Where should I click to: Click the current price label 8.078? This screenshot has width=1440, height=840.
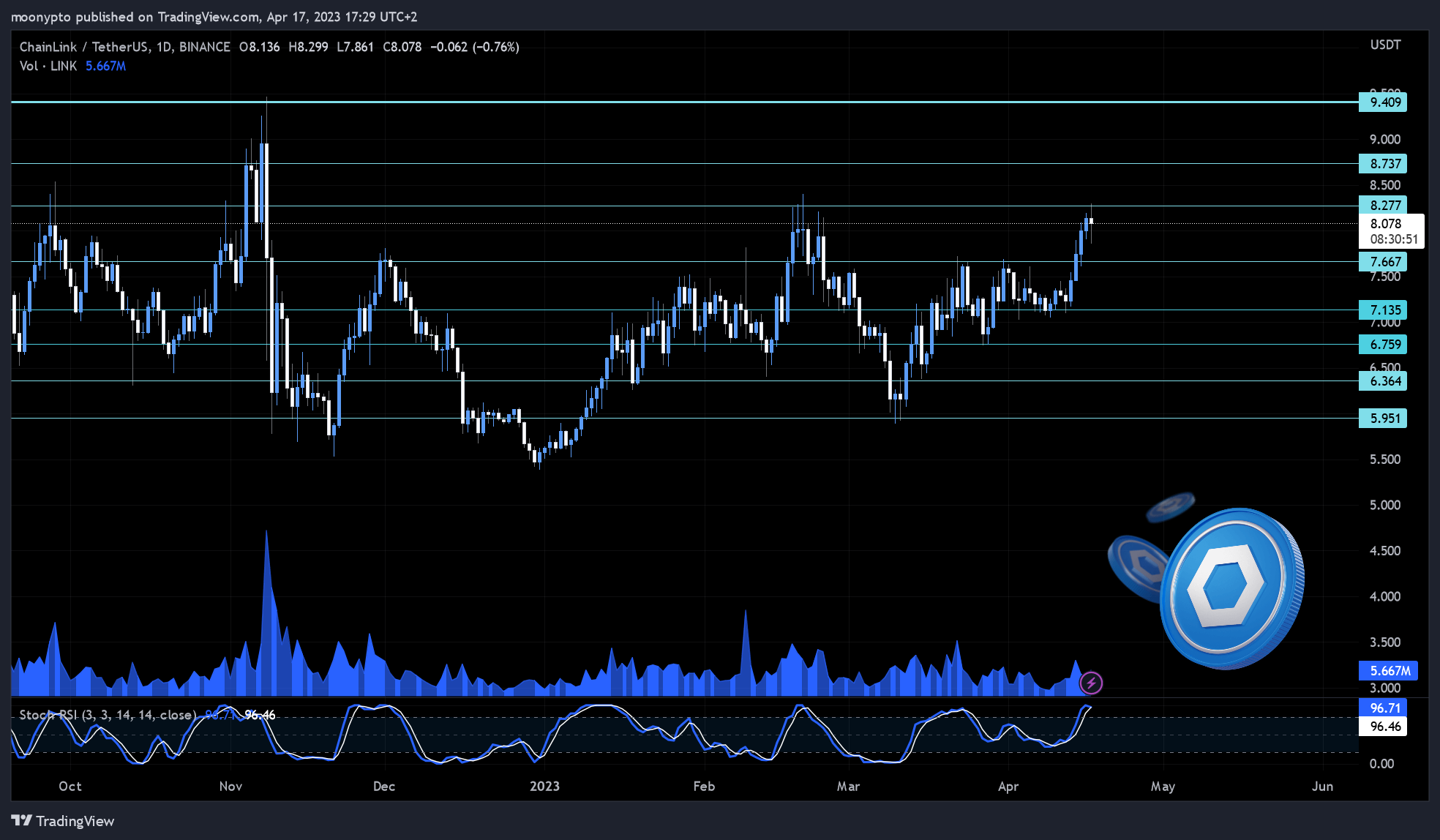coord(1386,223)
